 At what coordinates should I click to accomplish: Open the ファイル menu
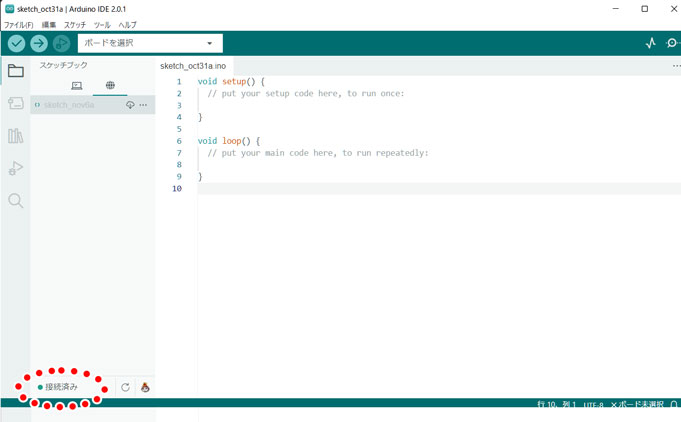pyautogui.click(x=18, y=25)
